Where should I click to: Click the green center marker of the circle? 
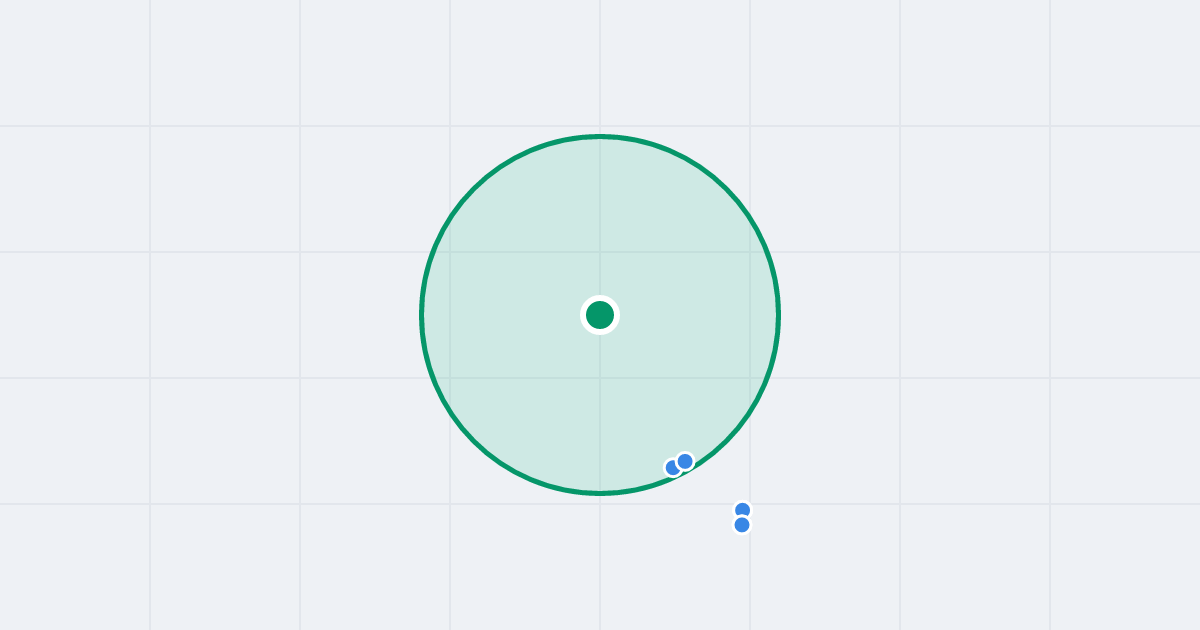(600, 315)
